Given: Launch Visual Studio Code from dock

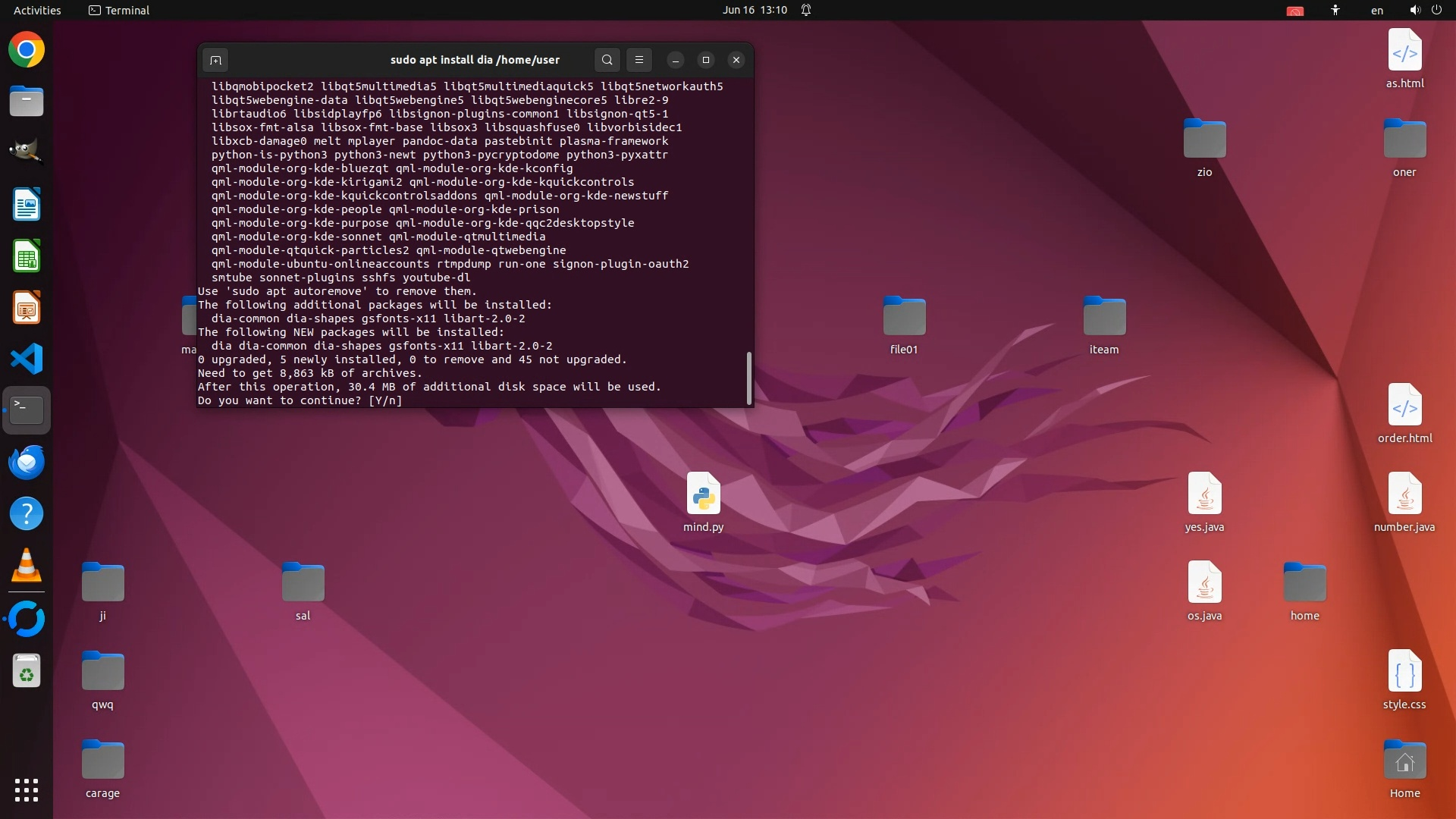Looking at the screenshot, I should click(27, 359).
